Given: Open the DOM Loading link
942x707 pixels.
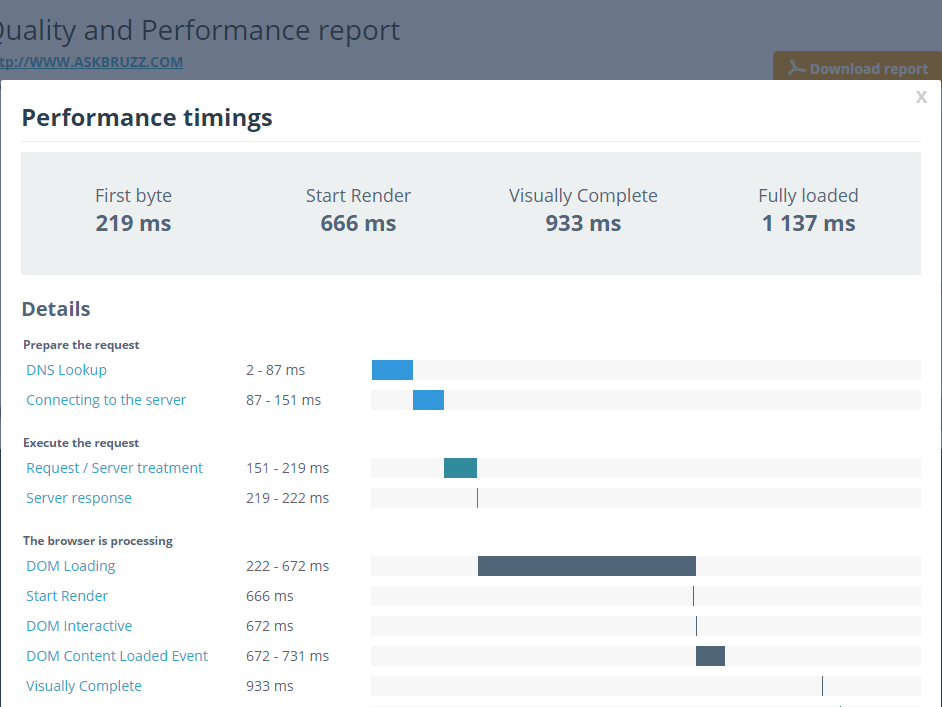Looking at the screenshot, I should [70, 566].
